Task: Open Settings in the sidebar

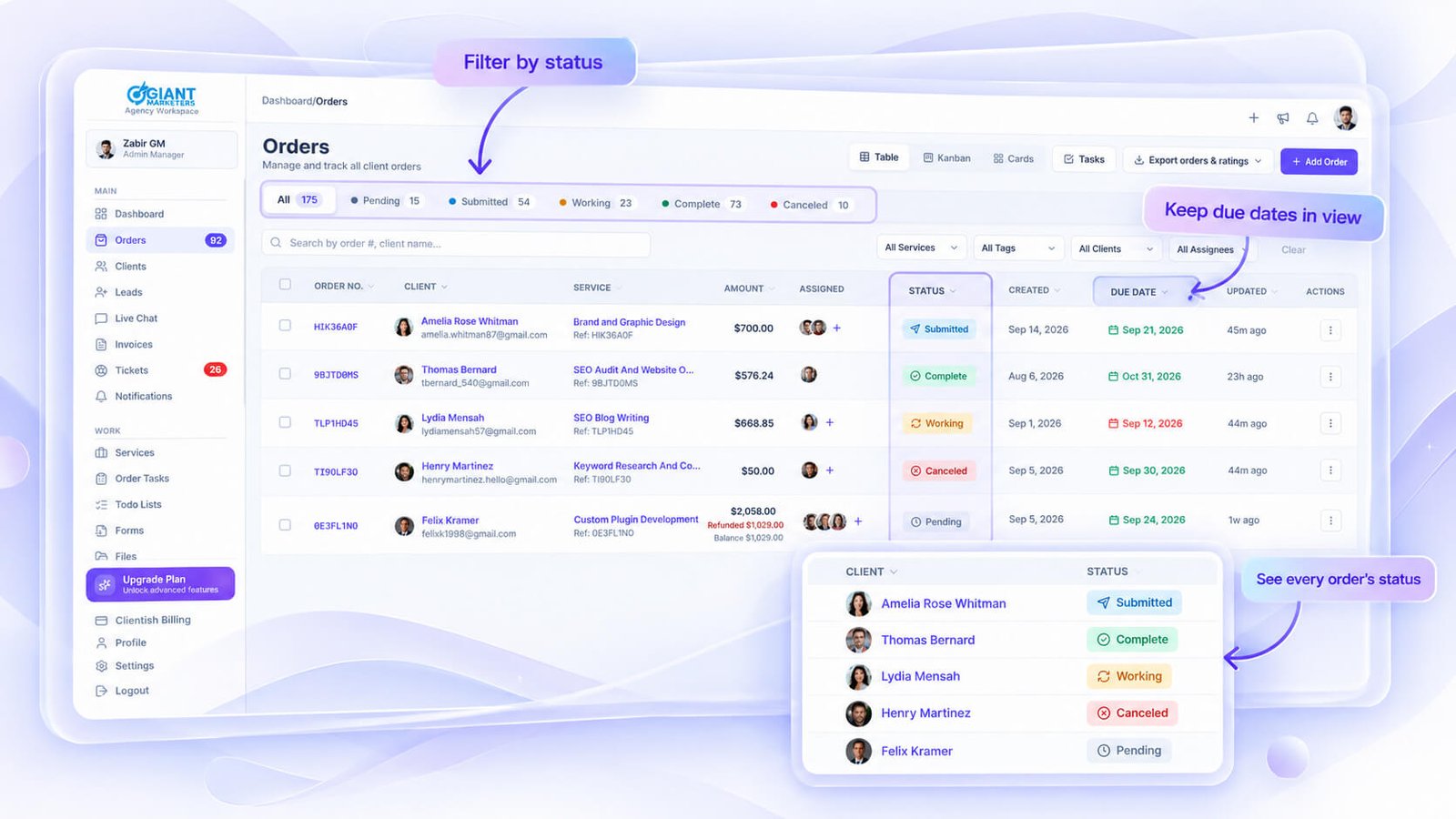Action: tap(125, 666)
